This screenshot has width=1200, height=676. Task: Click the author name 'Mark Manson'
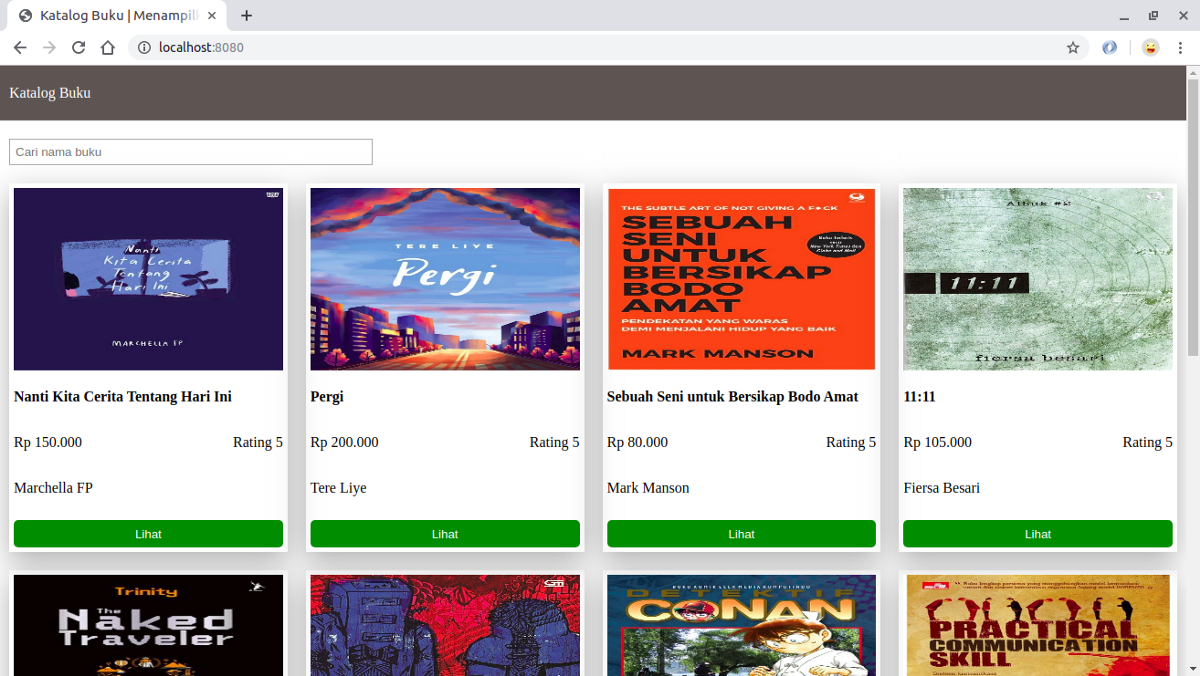[x=648, y=488]
